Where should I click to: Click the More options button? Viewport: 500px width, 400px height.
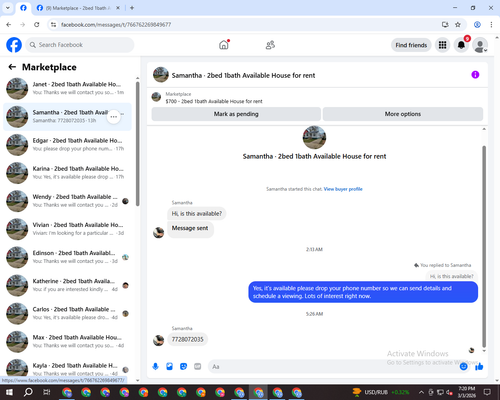tap(403, 114)
